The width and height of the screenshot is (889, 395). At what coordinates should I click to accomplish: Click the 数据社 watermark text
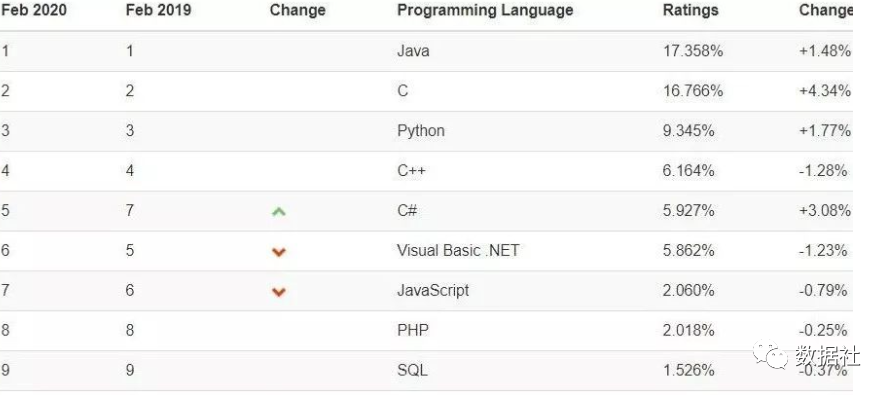(827, 356)
